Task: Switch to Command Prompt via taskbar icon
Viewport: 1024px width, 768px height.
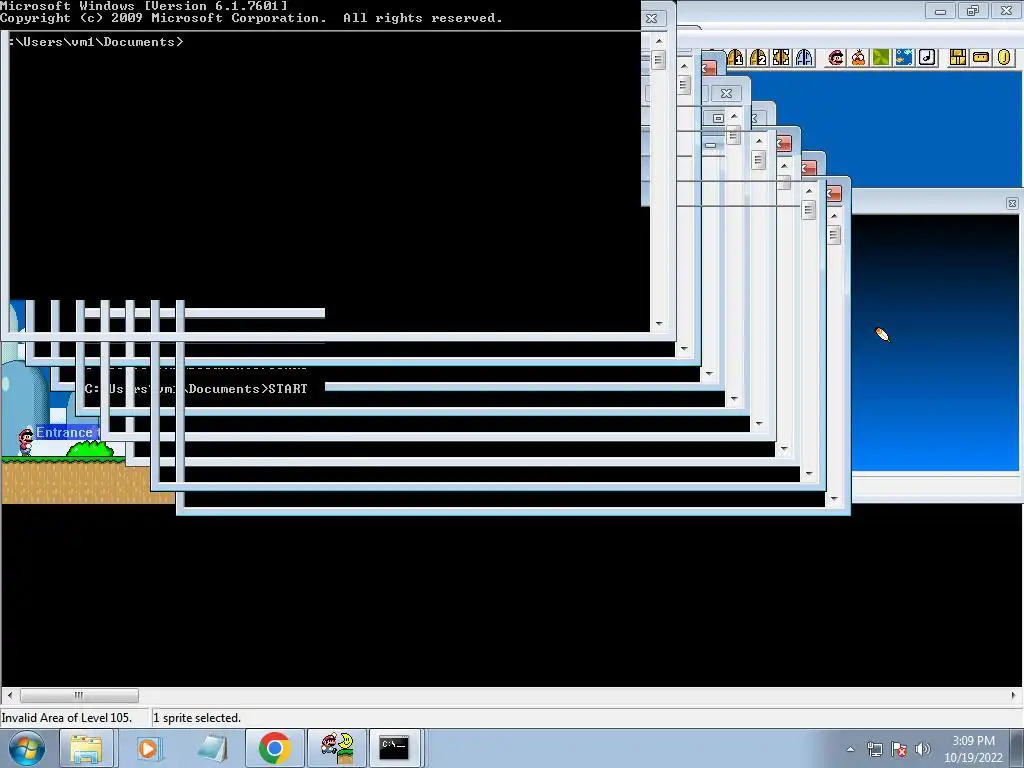Action: pos(395,748)
